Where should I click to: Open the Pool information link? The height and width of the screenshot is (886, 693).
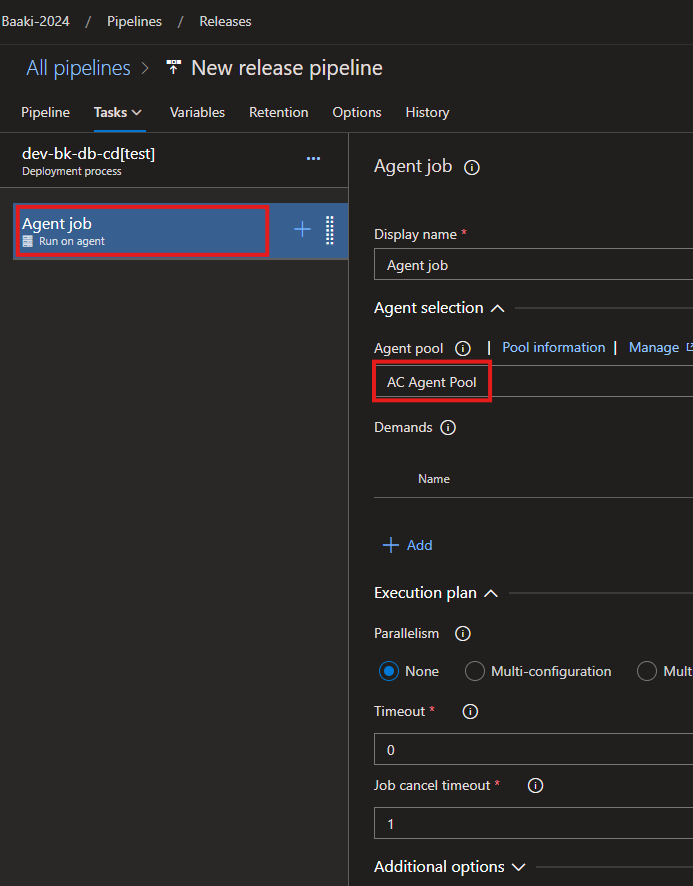coord(553,347)
